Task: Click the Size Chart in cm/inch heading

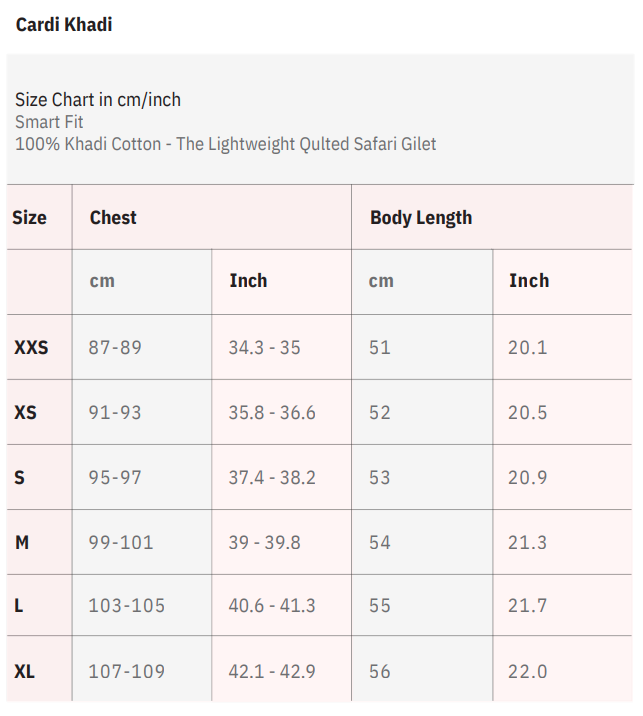Action: click(98, 100)
